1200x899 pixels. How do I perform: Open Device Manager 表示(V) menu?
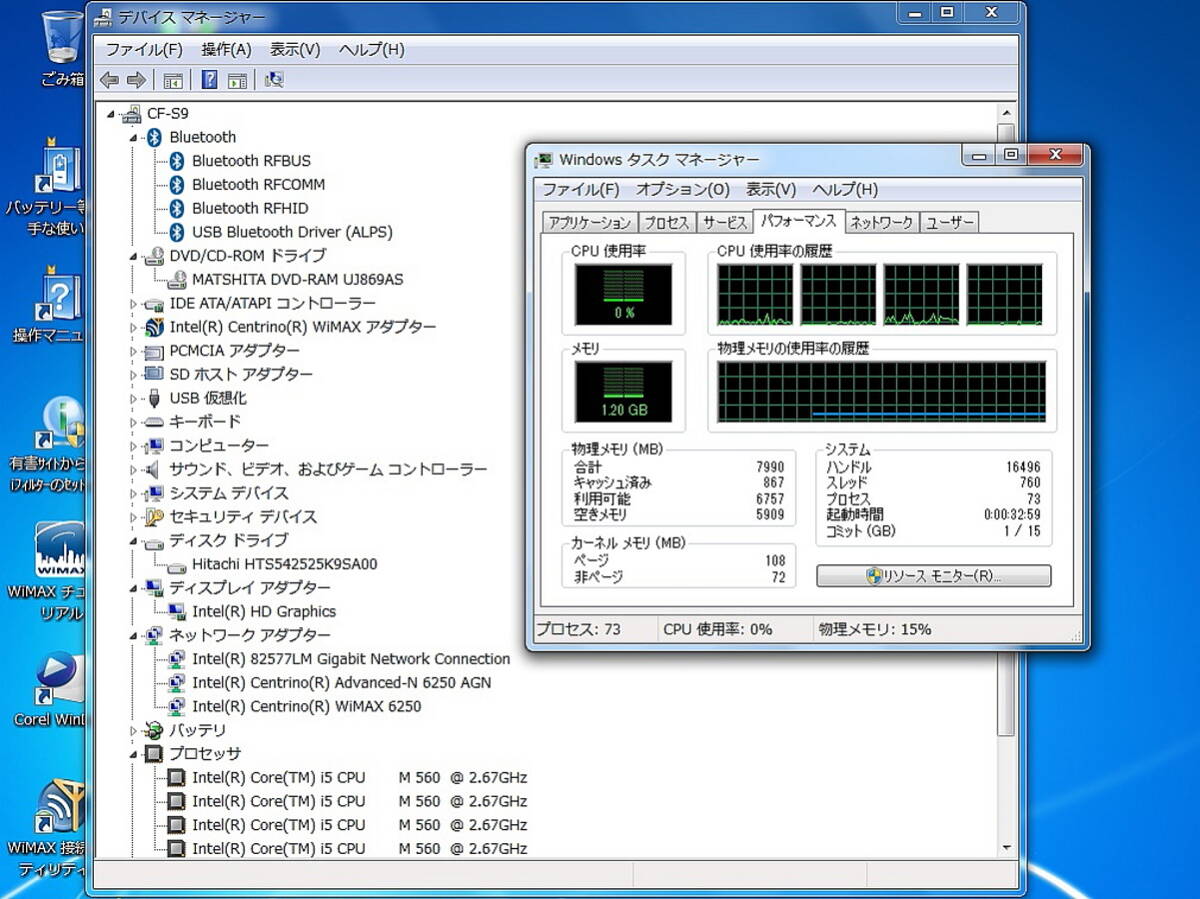295,49
